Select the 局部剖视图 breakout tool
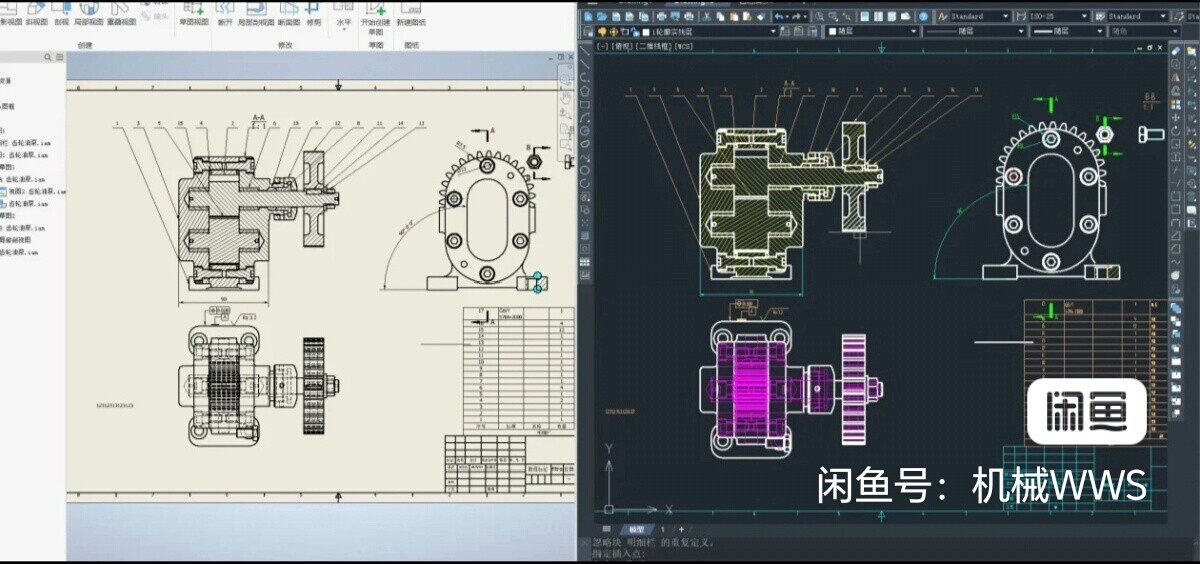 256,15
